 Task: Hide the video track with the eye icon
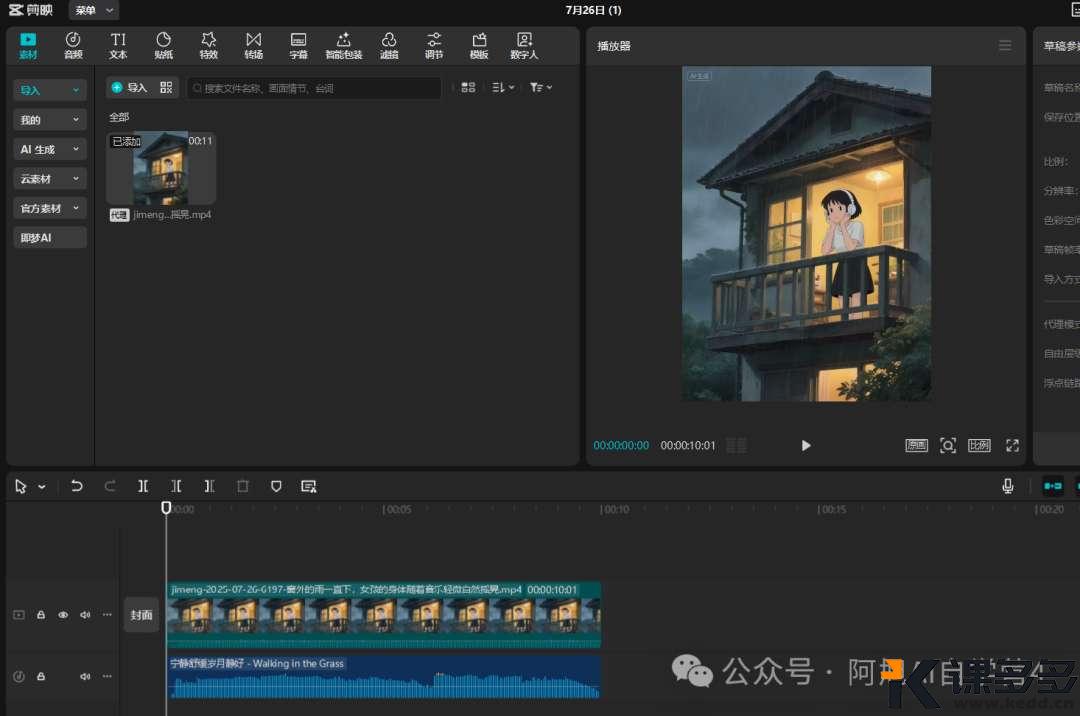tap(63, 615)
